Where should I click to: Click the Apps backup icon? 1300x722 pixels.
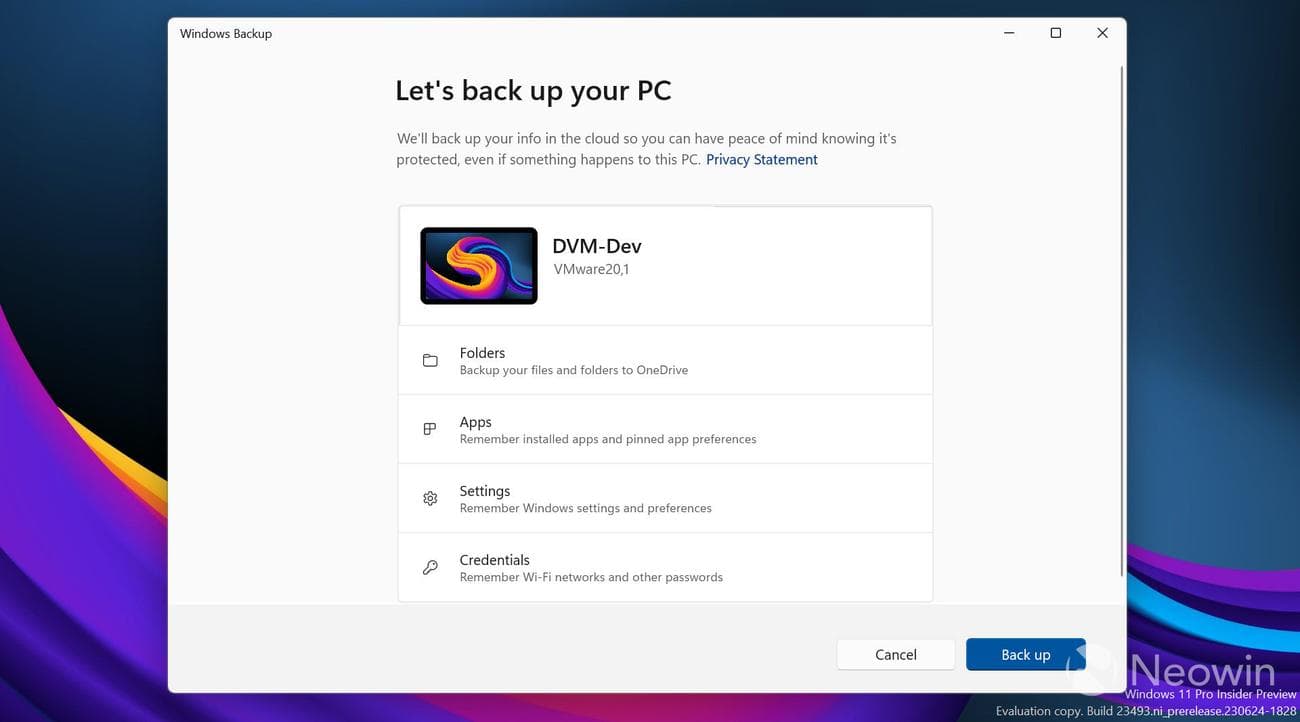point(430,429)
